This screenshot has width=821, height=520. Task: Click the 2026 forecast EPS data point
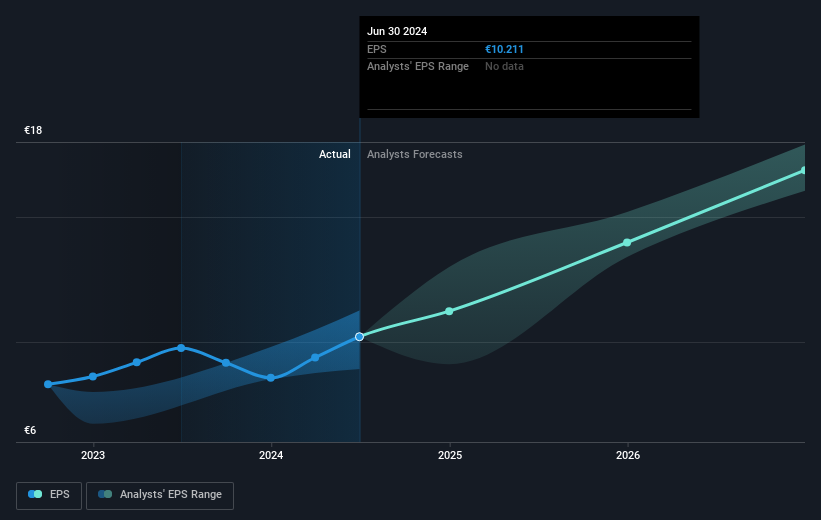627,242
